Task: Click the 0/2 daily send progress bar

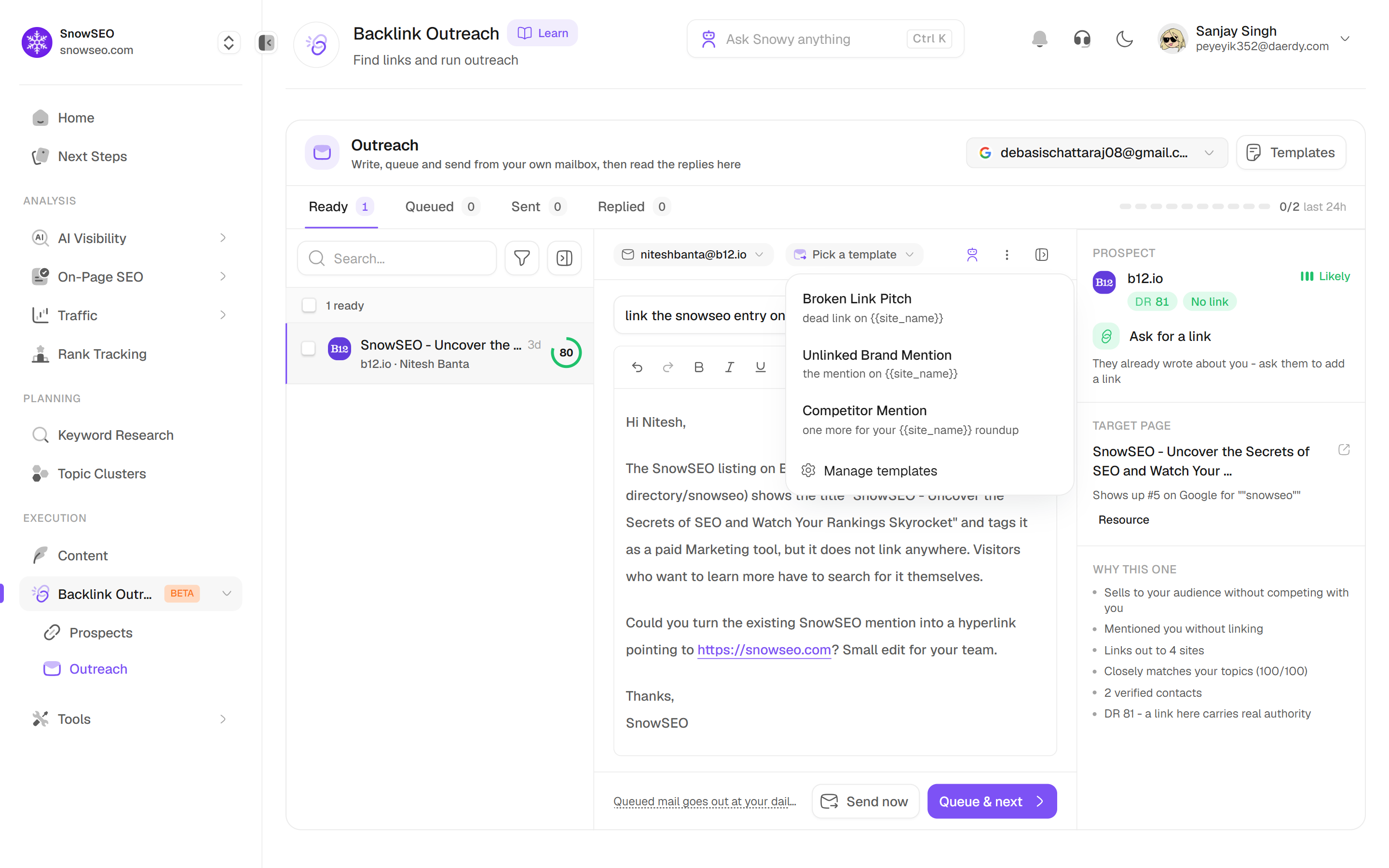Action: point(1195,207)
